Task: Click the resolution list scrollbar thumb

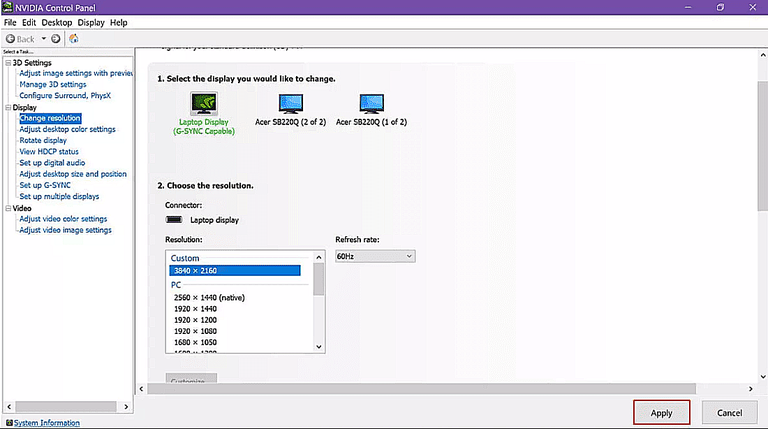Action: (319, 279)
